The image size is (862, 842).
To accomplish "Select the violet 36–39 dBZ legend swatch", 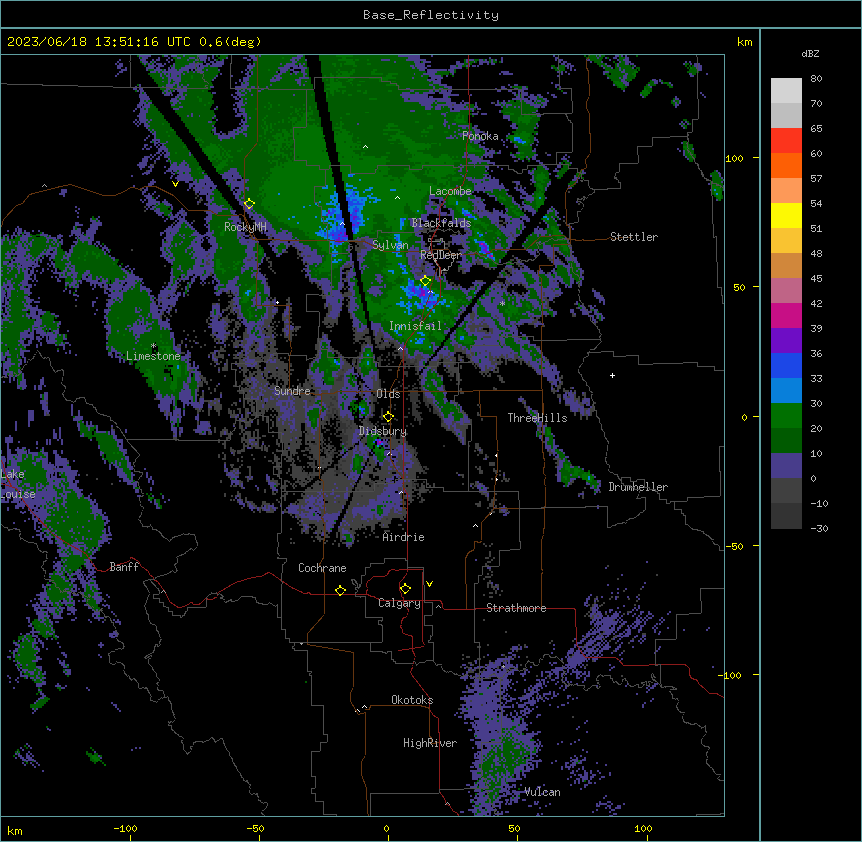I will click(786, 341).
